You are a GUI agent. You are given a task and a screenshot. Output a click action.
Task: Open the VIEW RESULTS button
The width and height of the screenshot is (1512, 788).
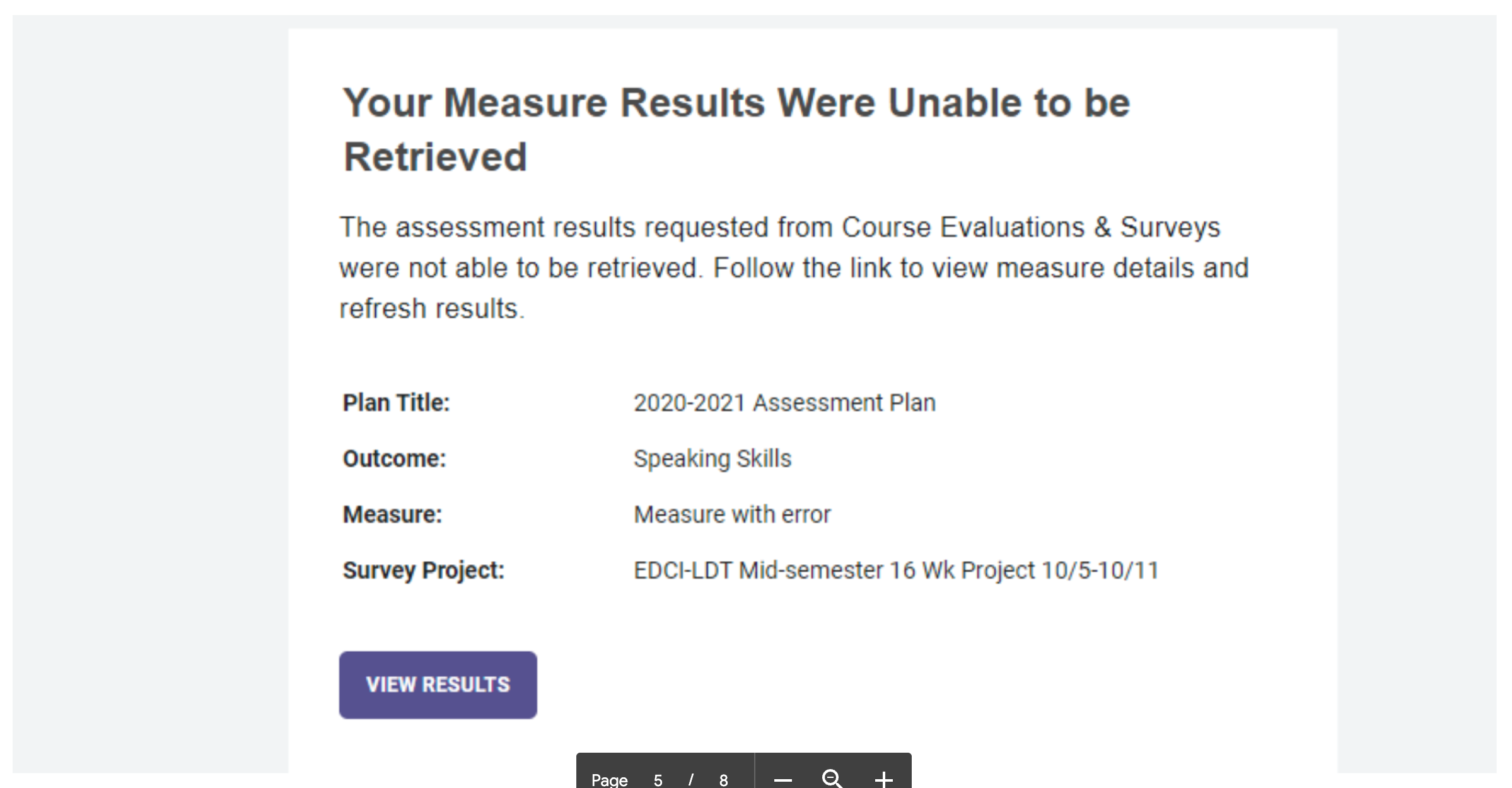(438, 685)
